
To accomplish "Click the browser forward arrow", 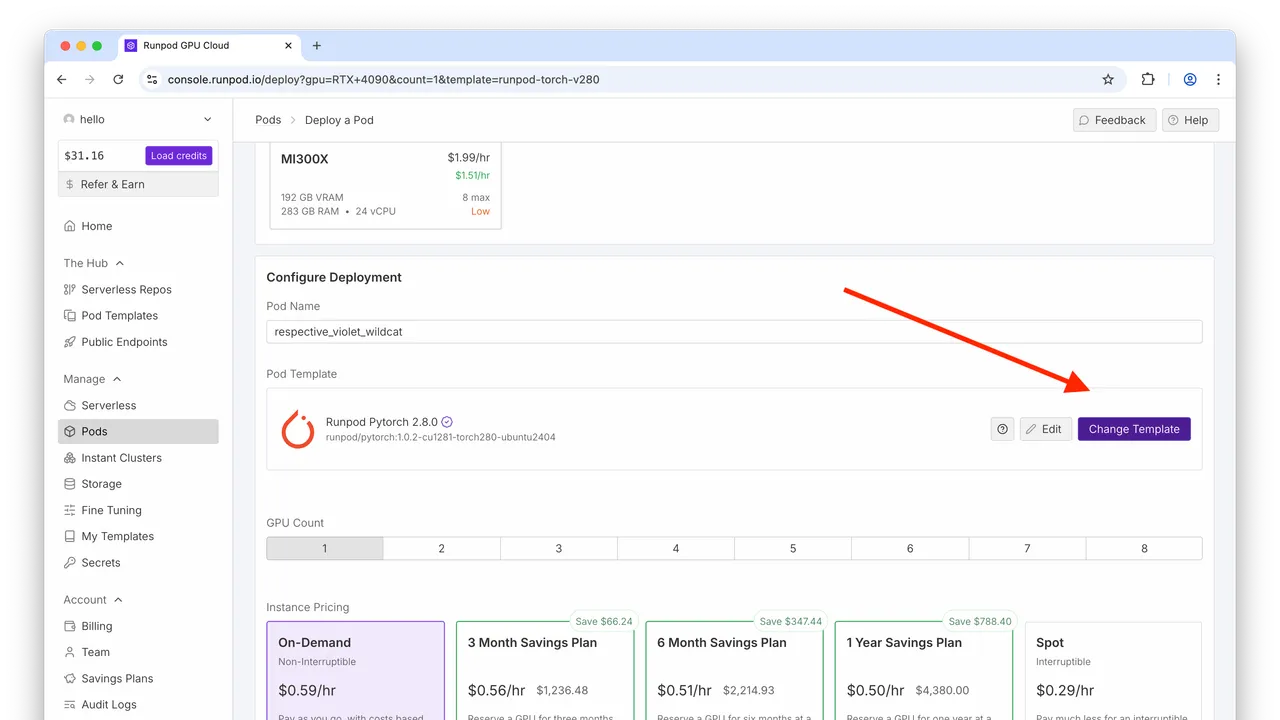I will click(90, 79).
